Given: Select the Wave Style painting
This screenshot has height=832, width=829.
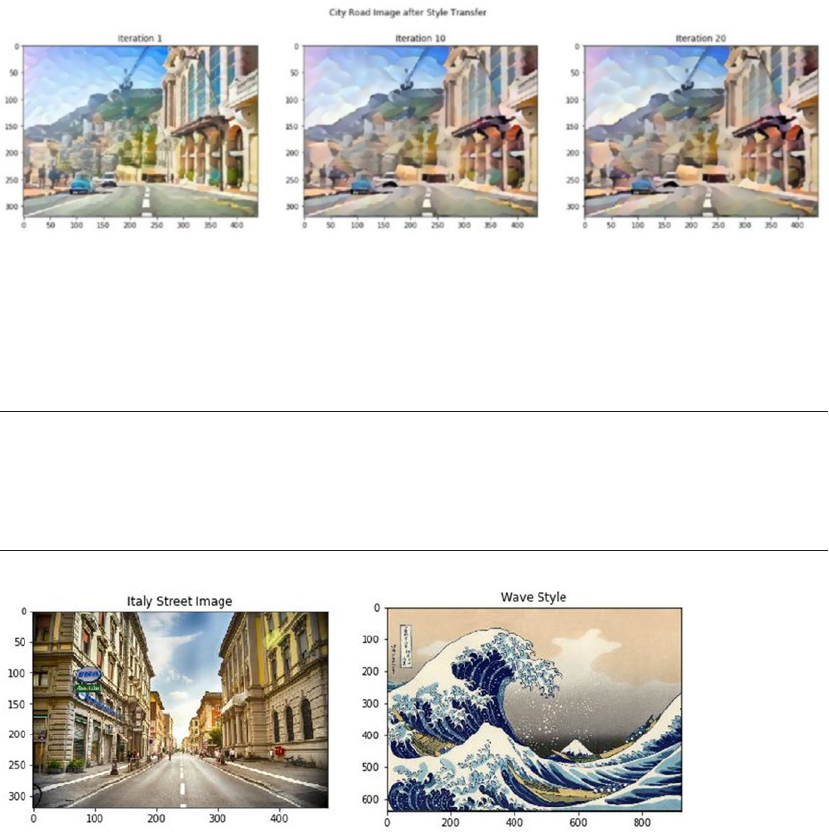Looking at the screenshot, I should coord(534,709).
